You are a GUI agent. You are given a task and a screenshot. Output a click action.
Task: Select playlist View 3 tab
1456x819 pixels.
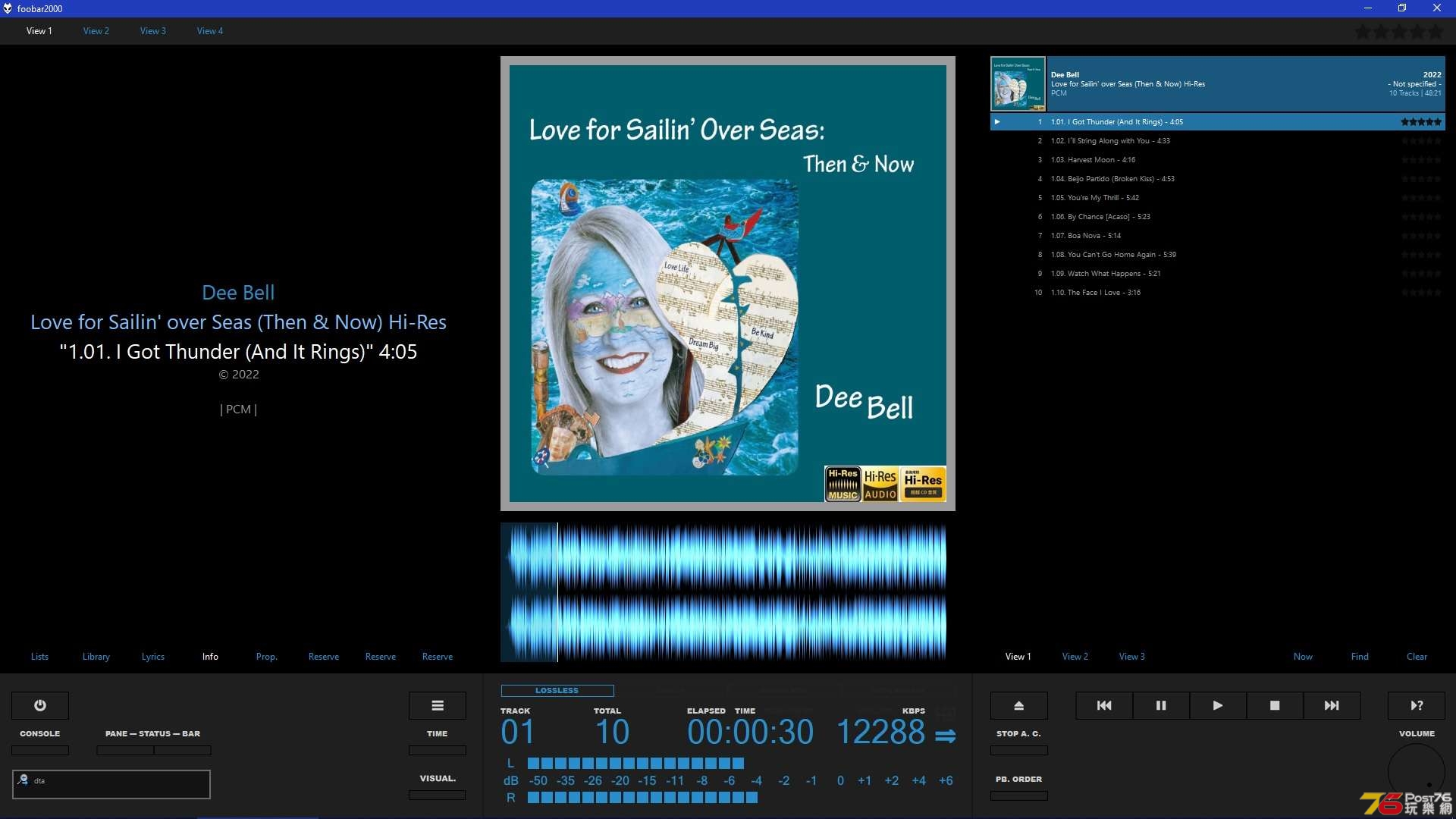1132,657
